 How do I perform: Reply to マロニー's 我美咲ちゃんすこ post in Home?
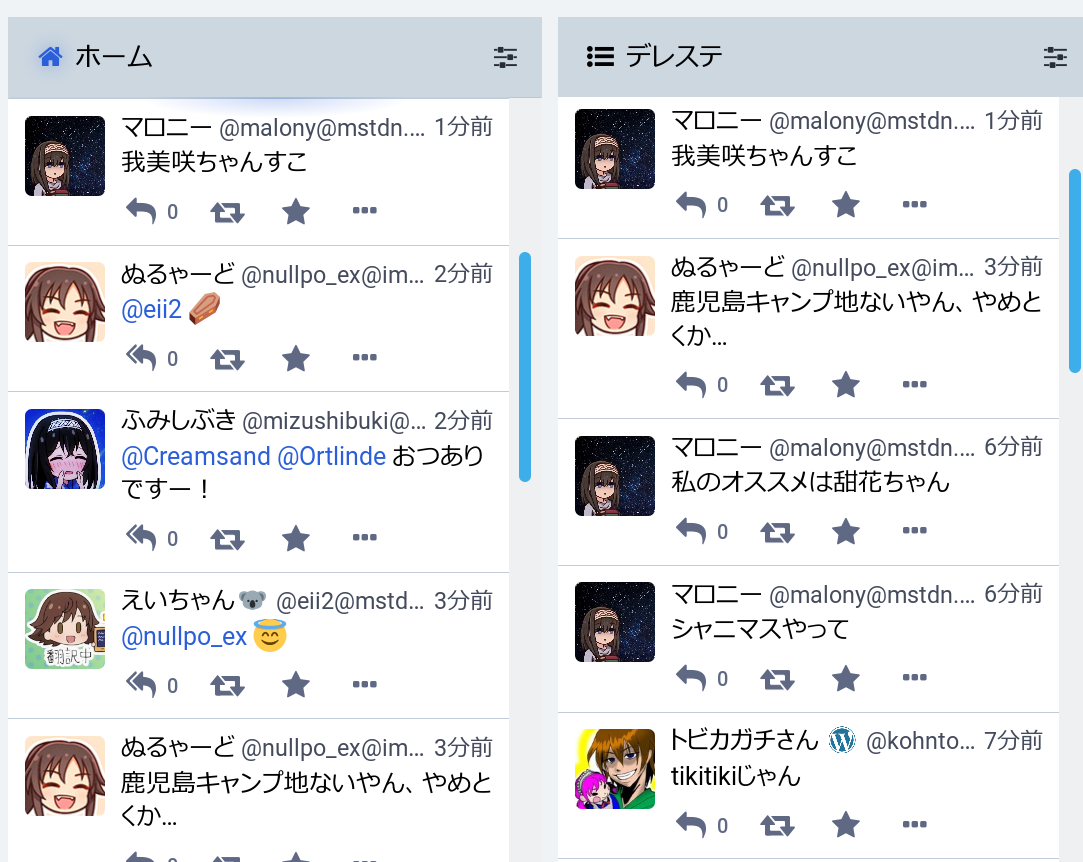click(142, 211)
